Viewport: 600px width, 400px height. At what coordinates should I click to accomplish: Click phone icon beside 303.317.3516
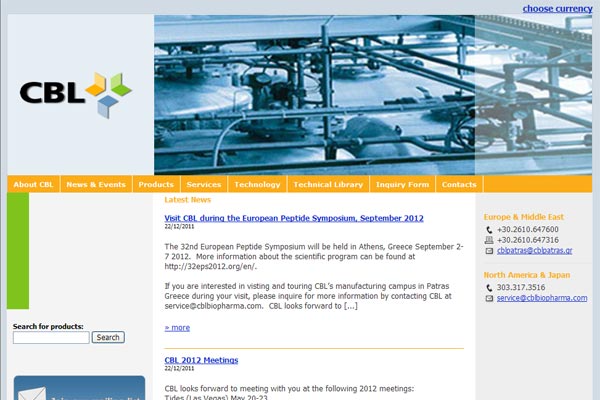[489, 287]
